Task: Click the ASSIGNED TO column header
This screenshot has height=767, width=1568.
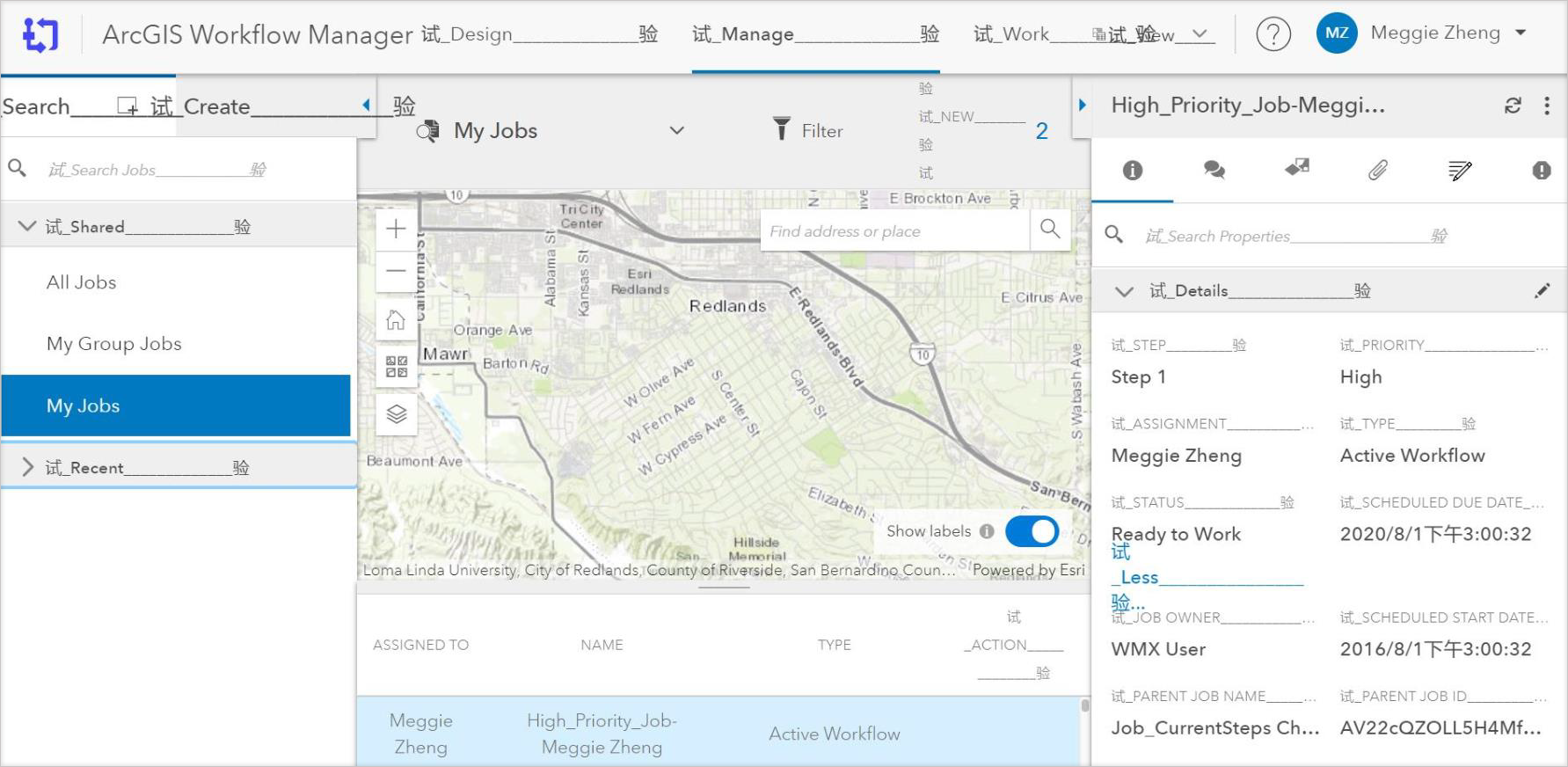Action: (420, 645)
